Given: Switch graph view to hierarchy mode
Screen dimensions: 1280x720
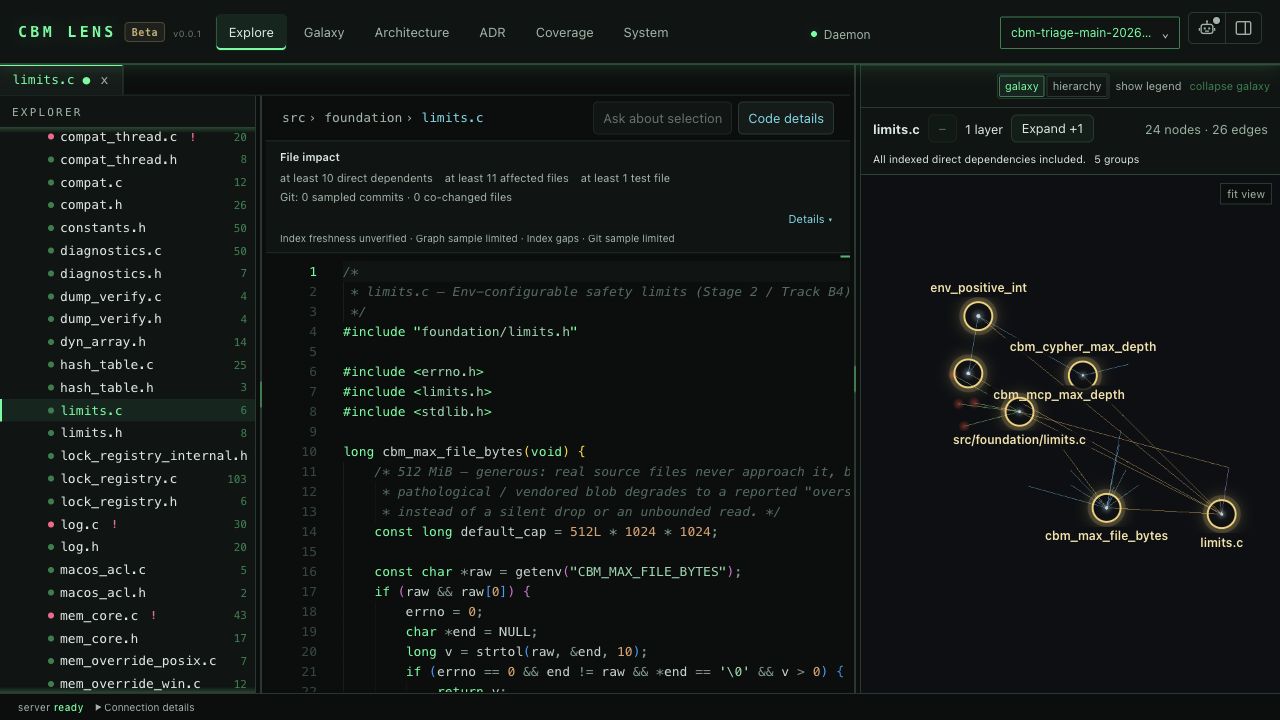Looking at the screenshot, I should coord(1077,86).
